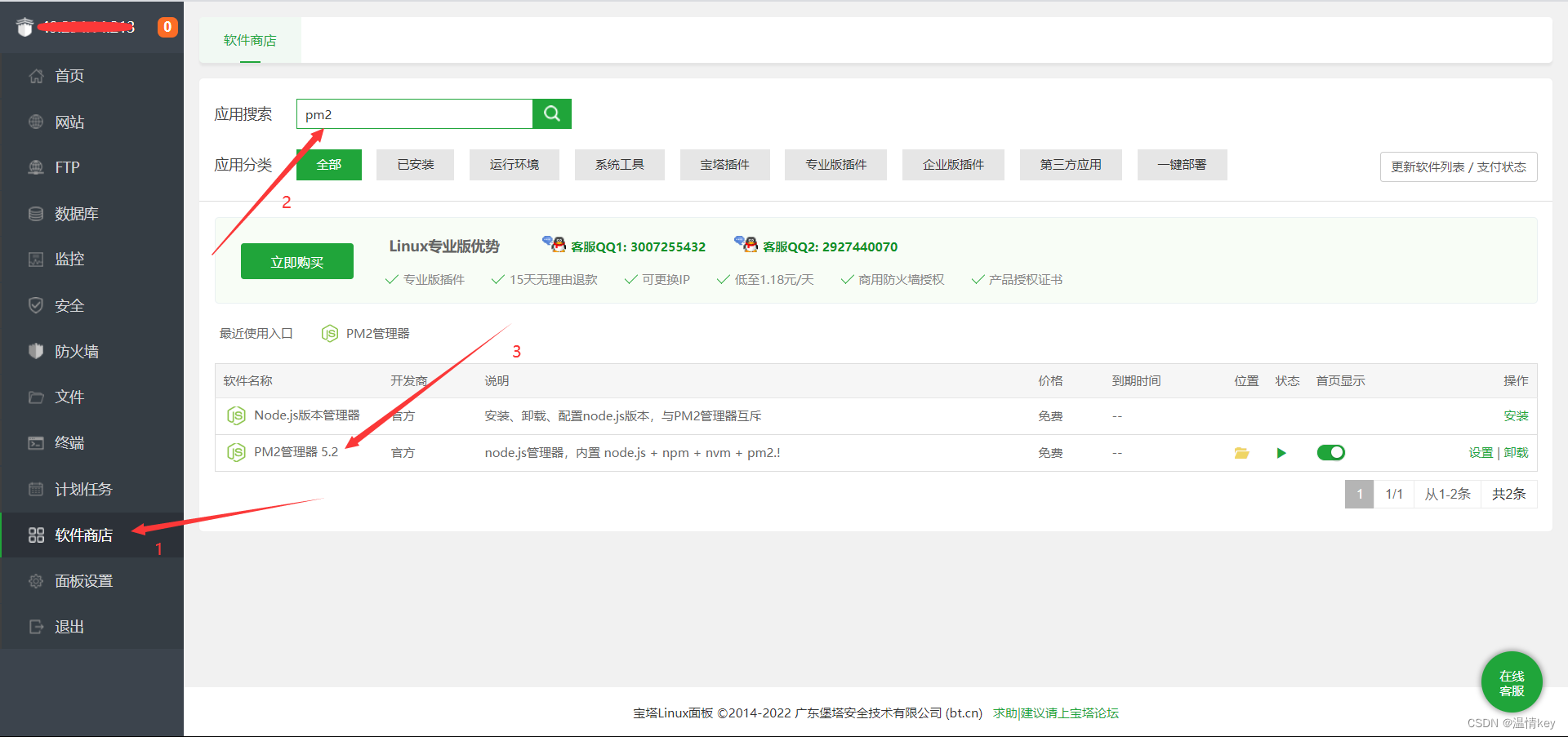Open the 求助|建议请上宝塔论坛 link
Screen dimensions: 1568x737
pyautogui.click(x=1056, y=713)
